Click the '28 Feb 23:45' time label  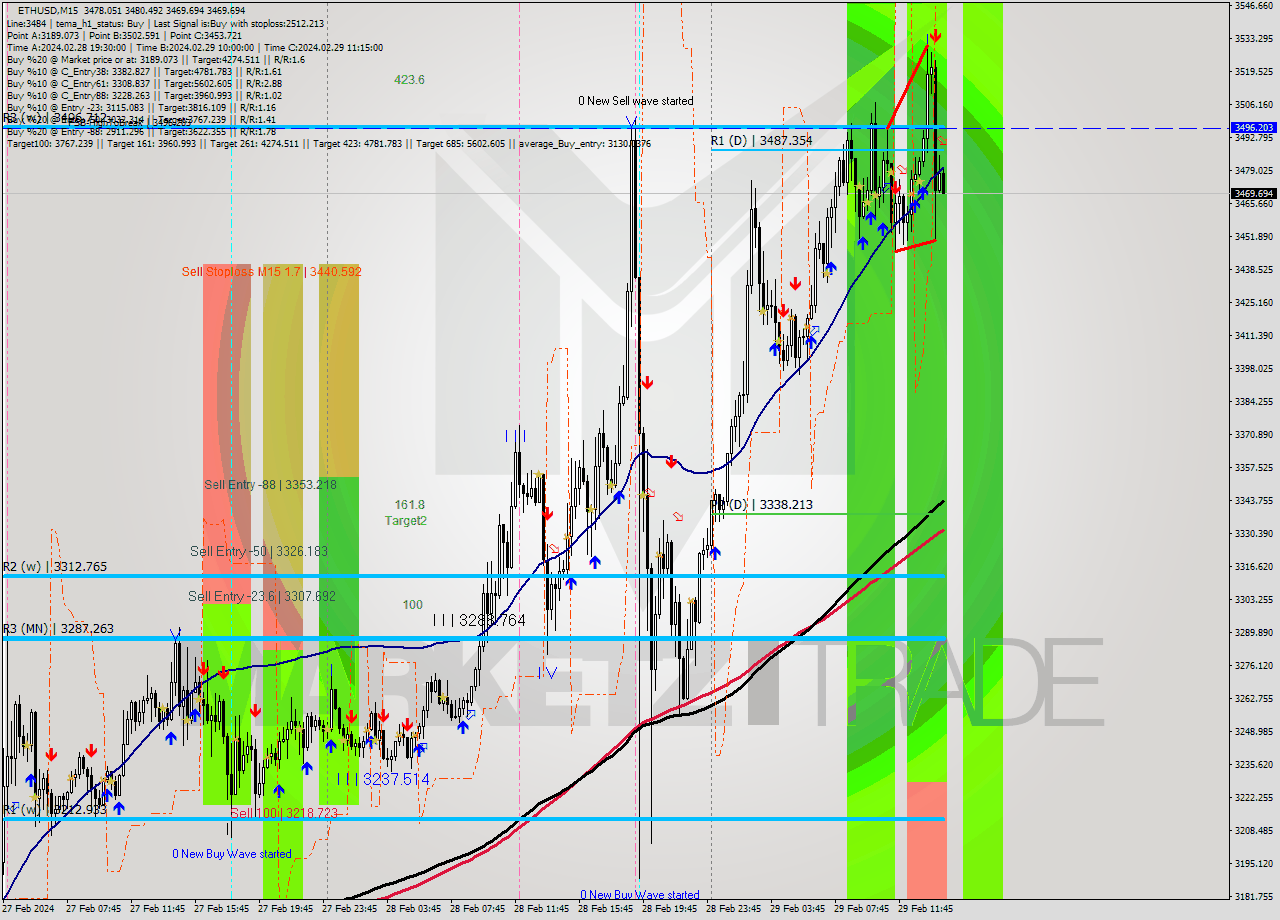click(733, 910)
